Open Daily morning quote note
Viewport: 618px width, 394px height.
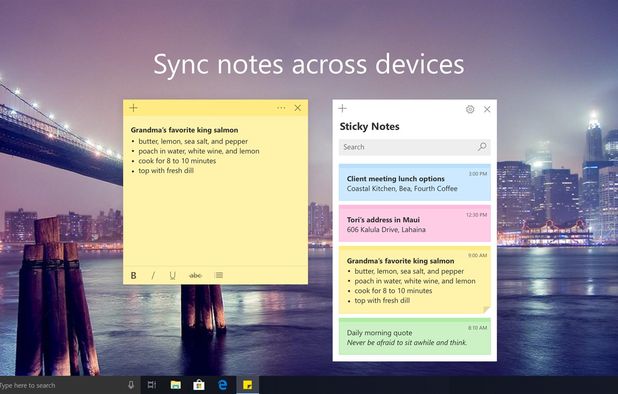coord(415,336)
